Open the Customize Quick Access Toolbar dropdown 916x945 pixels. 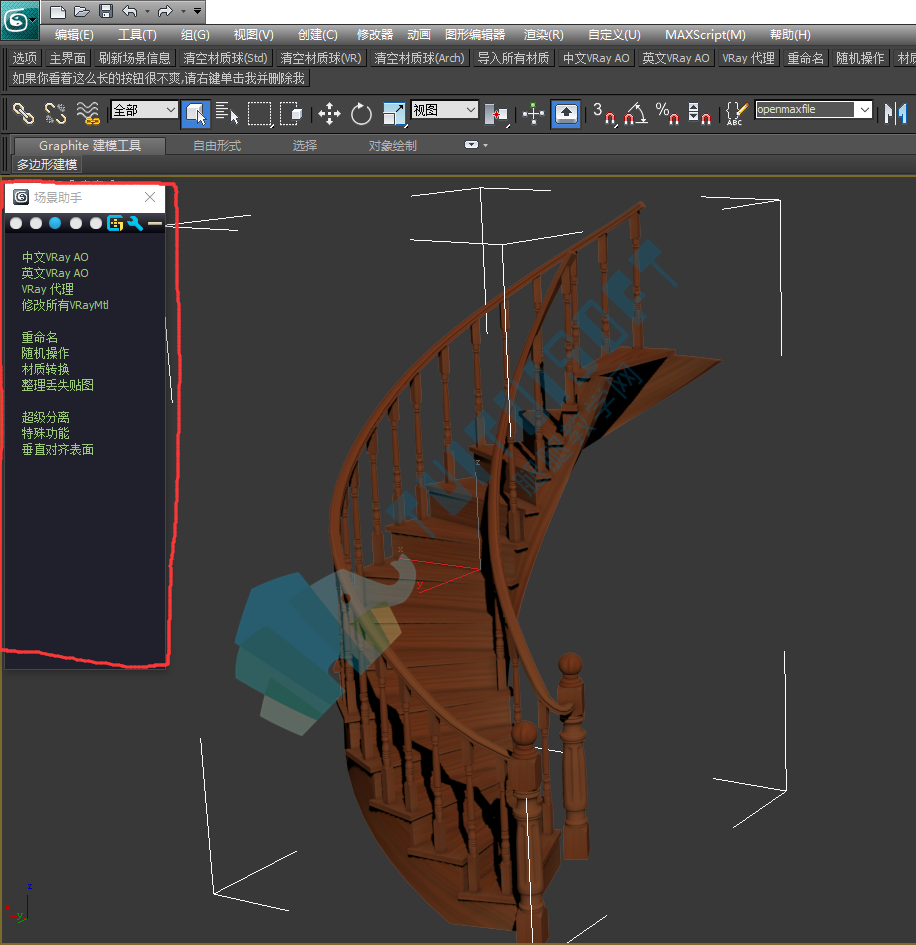pos(197,11)
